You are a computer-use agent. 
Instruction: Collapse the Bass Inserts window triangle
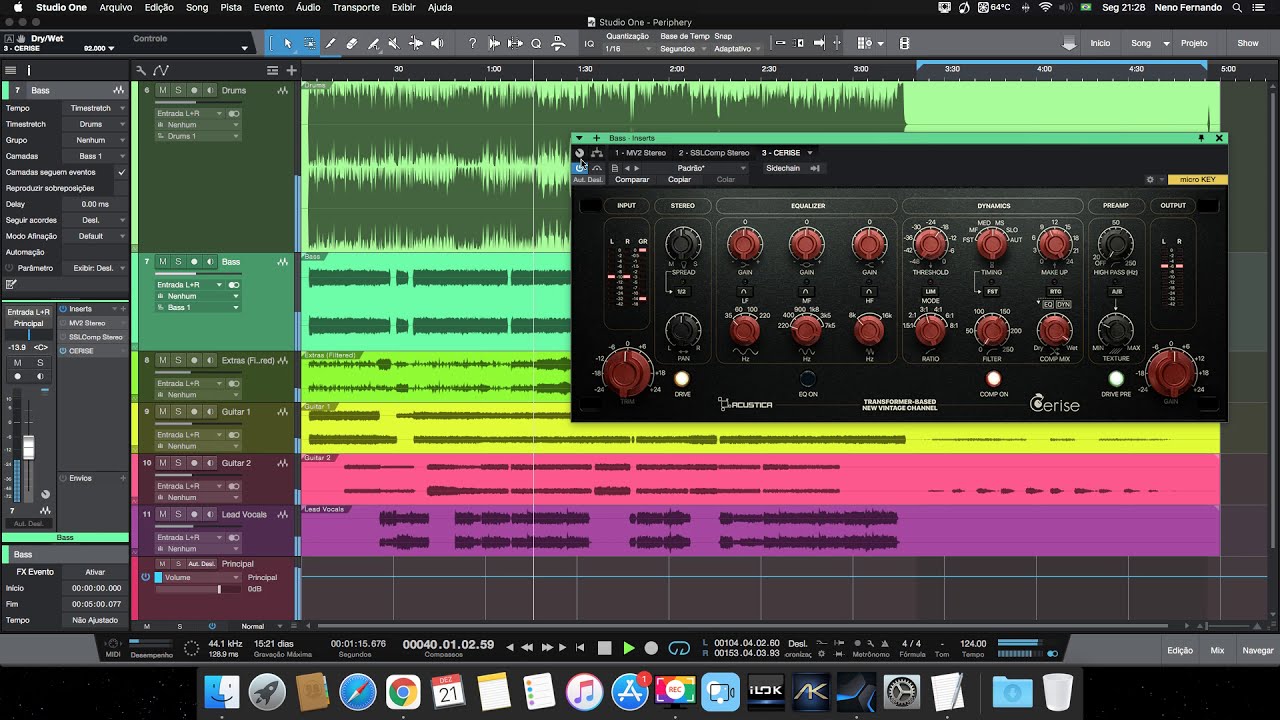pos(579,138)
